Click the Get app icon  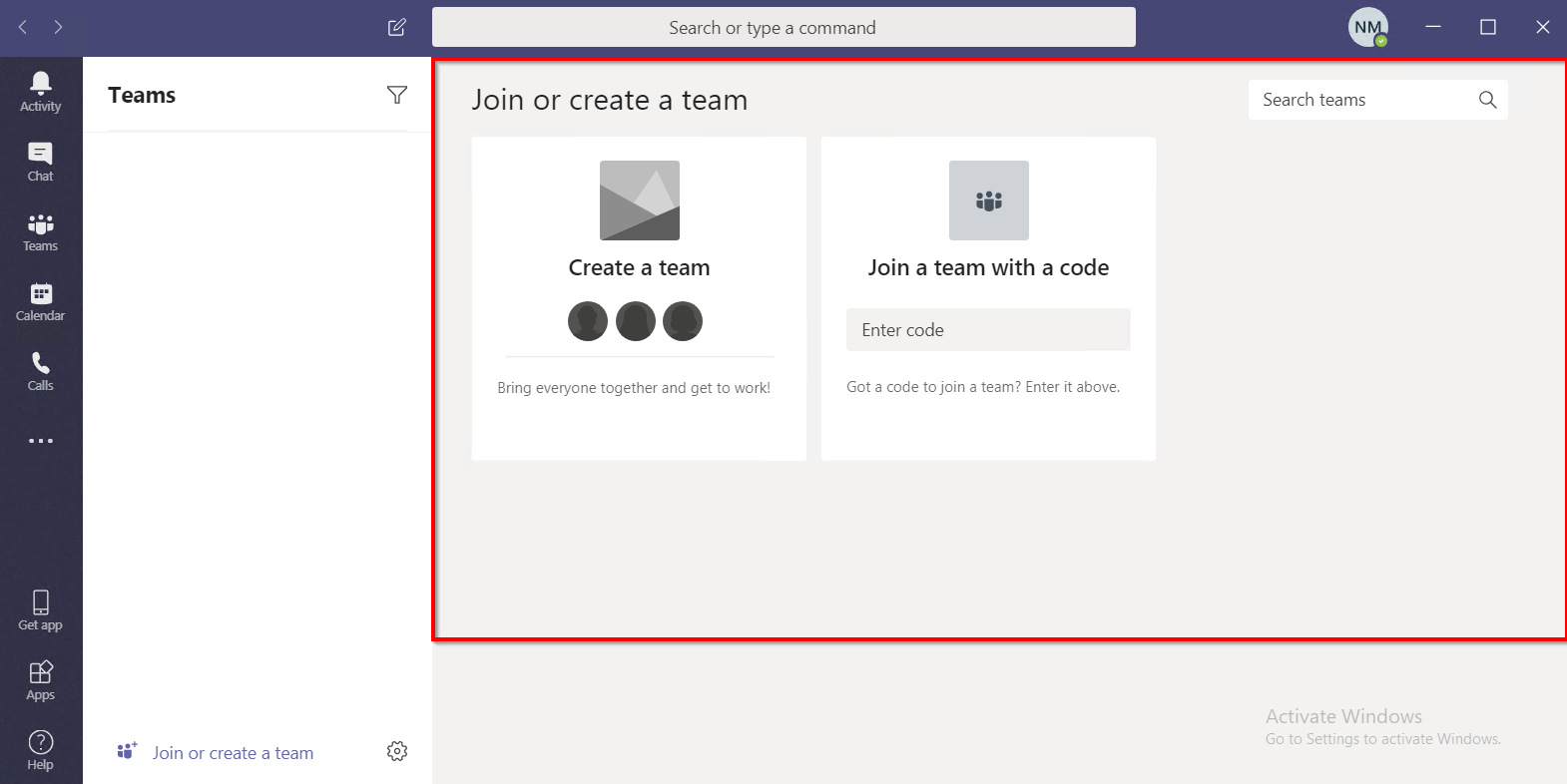coord(41,610)
